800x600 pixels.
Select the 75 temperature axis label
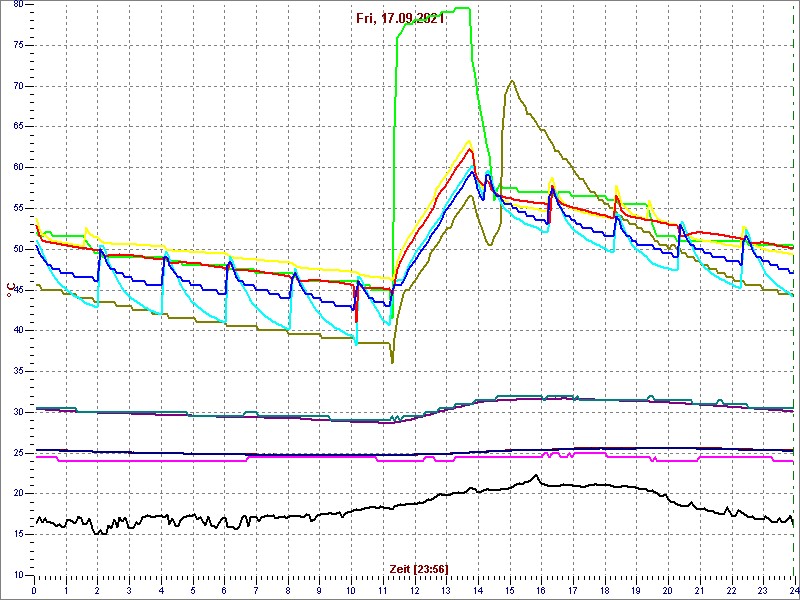[x=17, y=45]
